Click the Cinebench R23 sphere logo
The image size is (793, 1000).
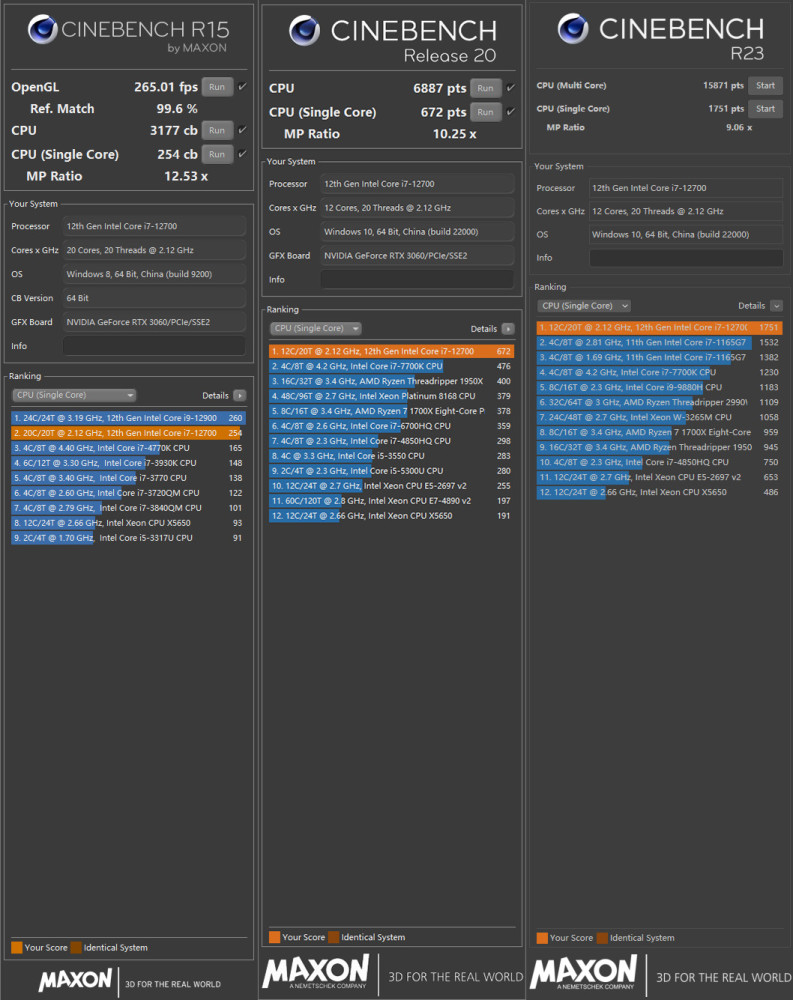point(573,29)
